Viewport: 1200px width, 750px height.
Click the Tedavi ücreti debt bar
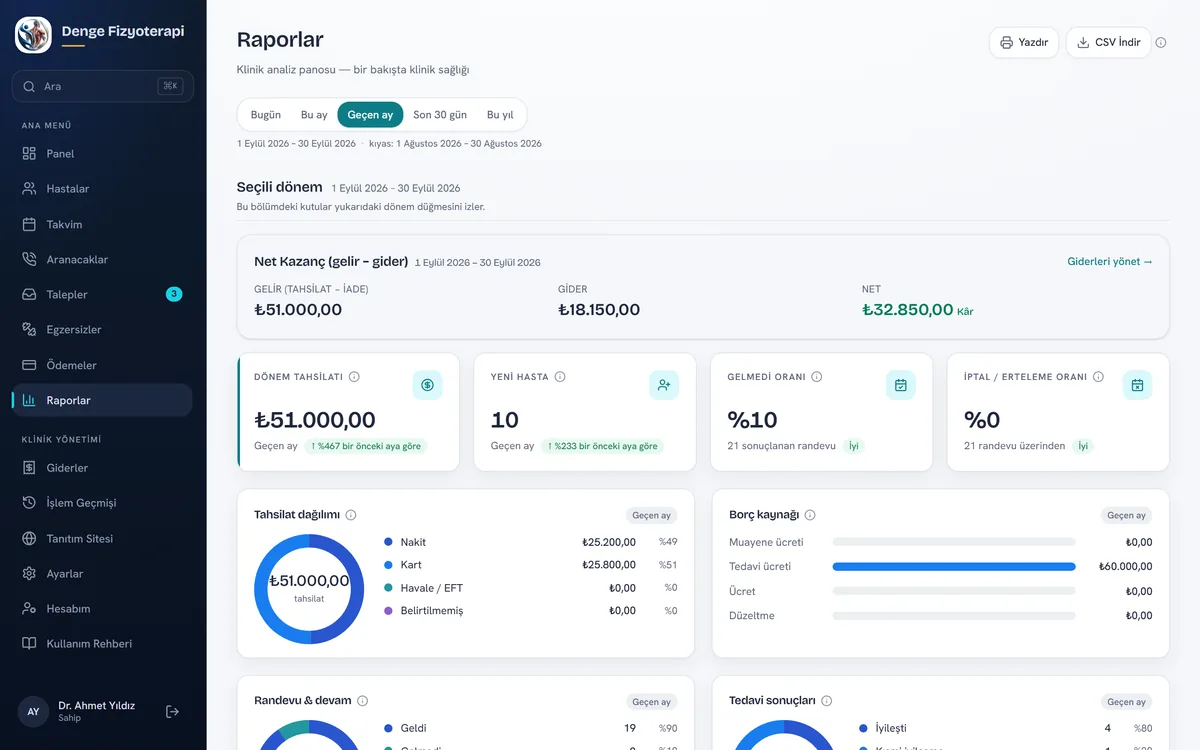[x=954, y=566]
